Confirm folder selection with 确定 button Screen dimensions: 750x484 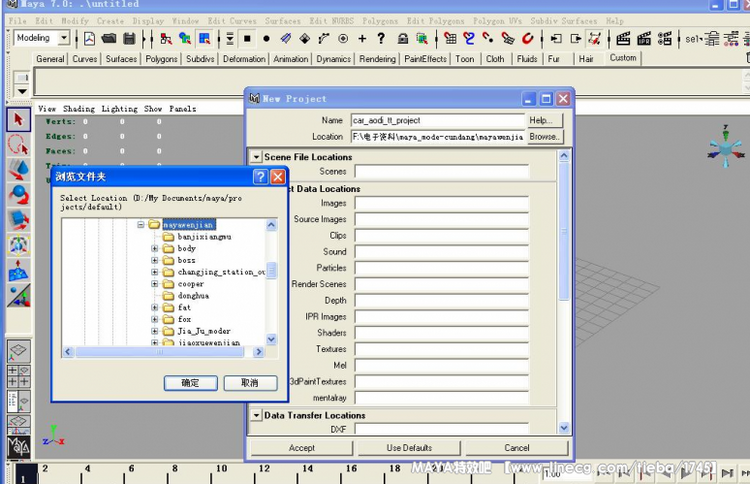[x=190, y=383]
